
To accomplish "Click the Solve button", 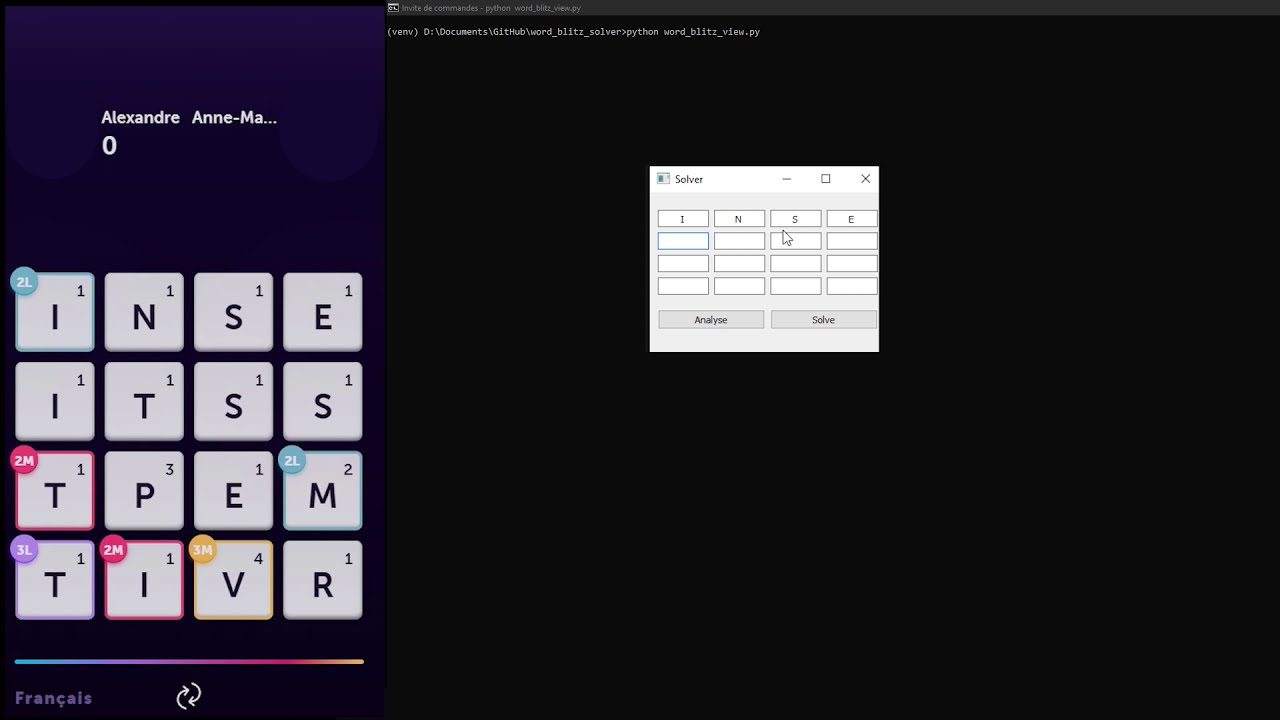I will pyautogui.click(x=824, y=320).
